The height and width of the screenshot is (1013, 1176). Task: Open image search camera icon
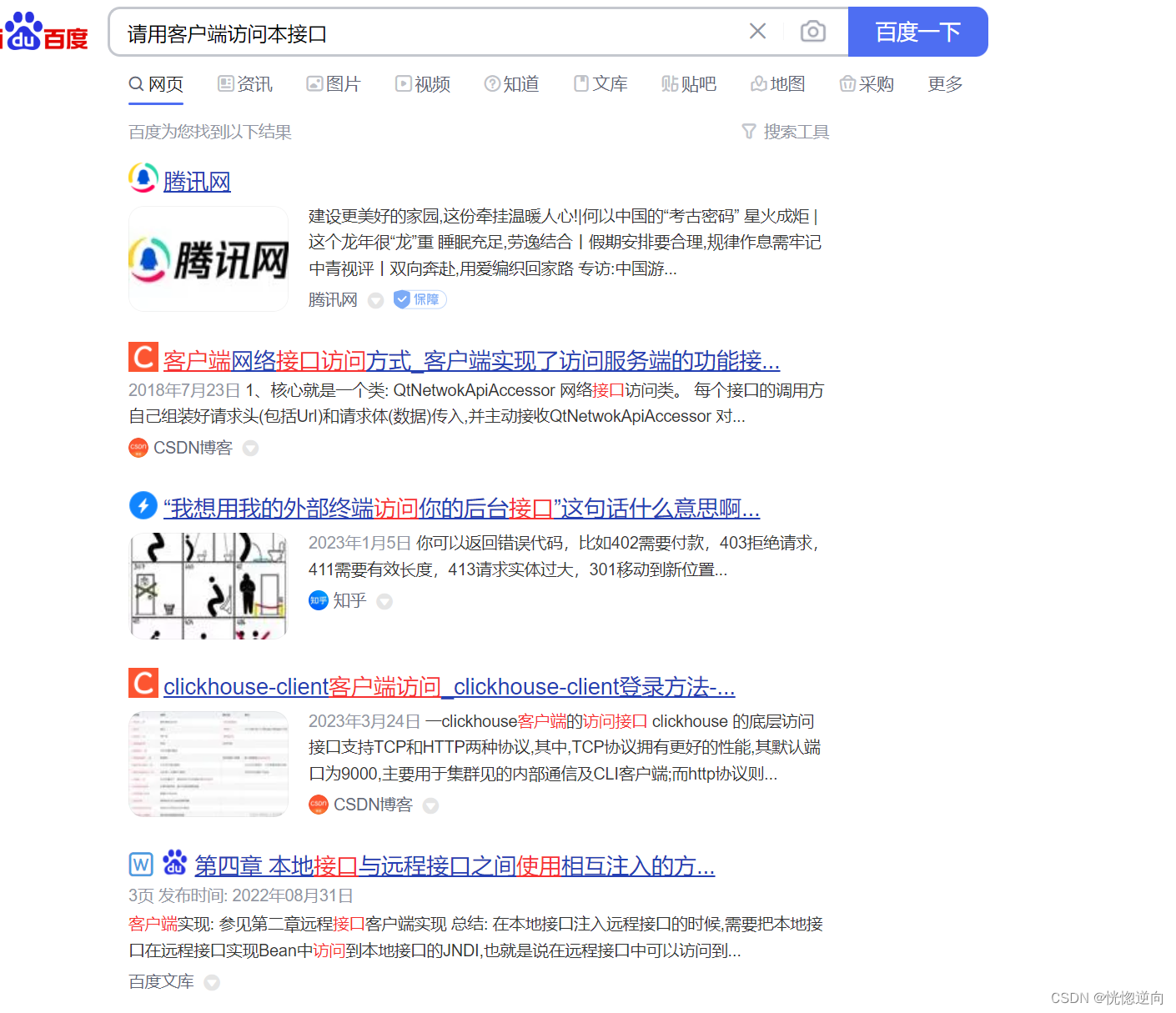(x=812, y=32)
